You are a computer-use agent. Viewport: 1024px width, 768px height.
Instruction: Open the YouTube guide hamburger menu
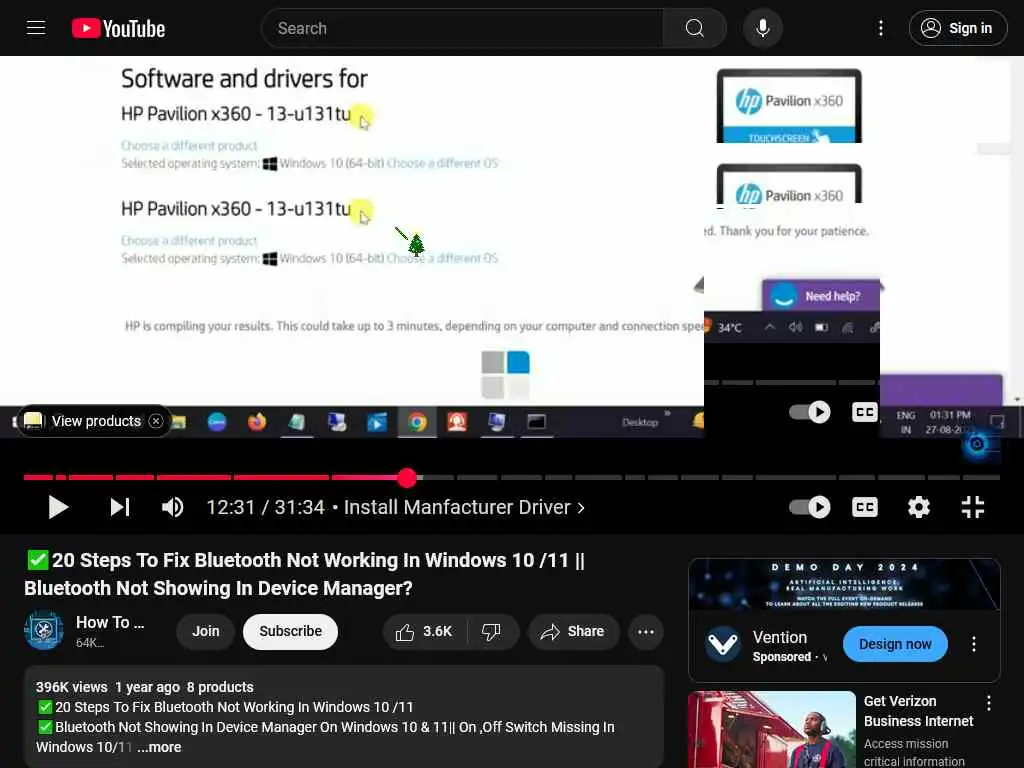[35, 28]
